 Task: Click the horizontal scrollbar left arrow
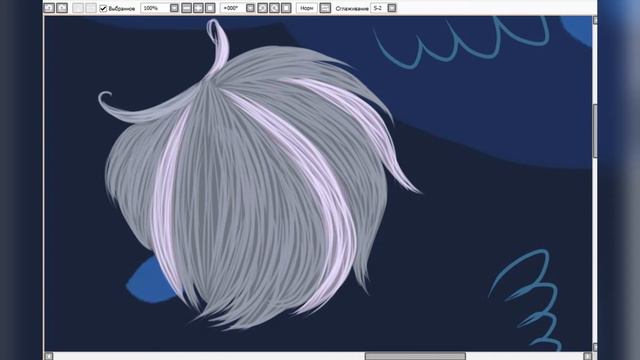(x=49, y=356)
